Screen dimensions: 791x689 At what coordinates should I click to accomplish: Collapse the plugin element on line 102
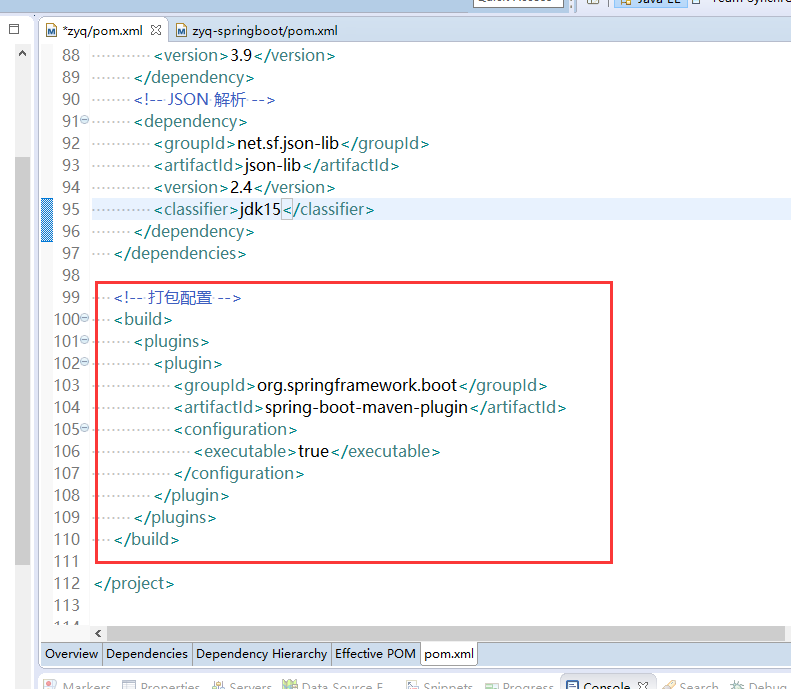coord(85,362)
